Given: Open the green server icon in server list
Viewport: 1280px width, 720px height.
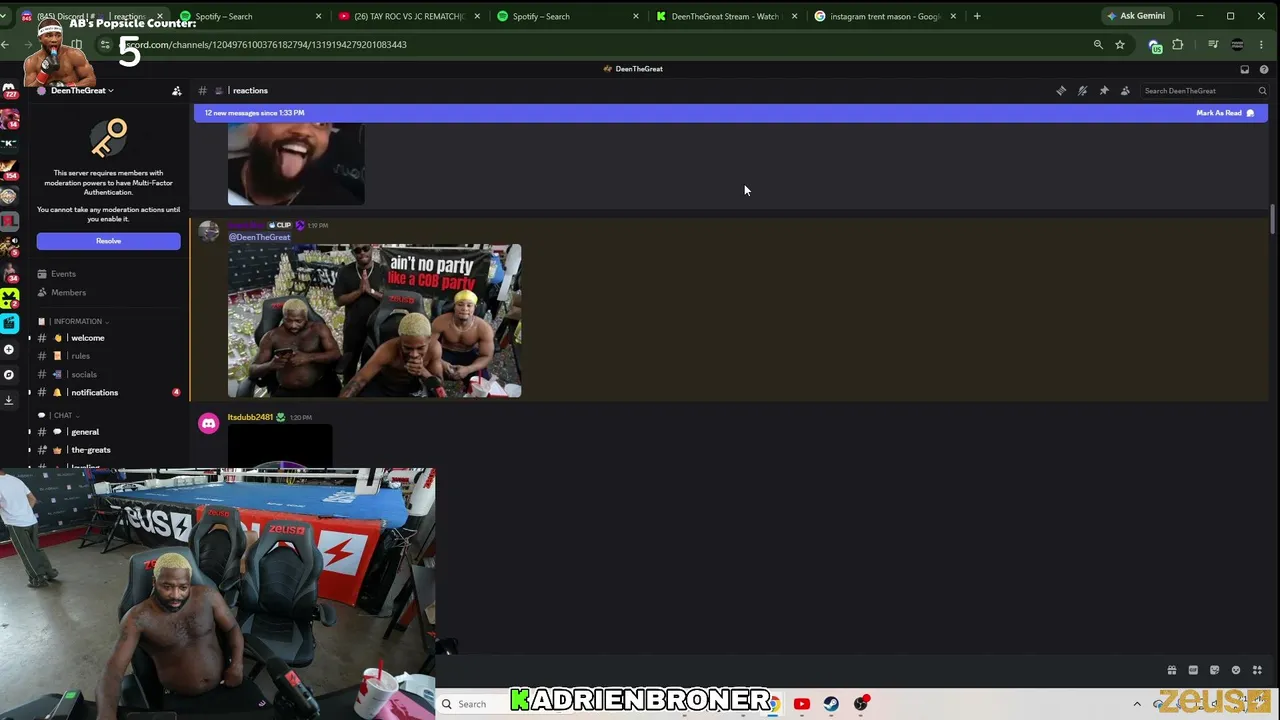Looking at the screenshot, I should tap(9, 298).
